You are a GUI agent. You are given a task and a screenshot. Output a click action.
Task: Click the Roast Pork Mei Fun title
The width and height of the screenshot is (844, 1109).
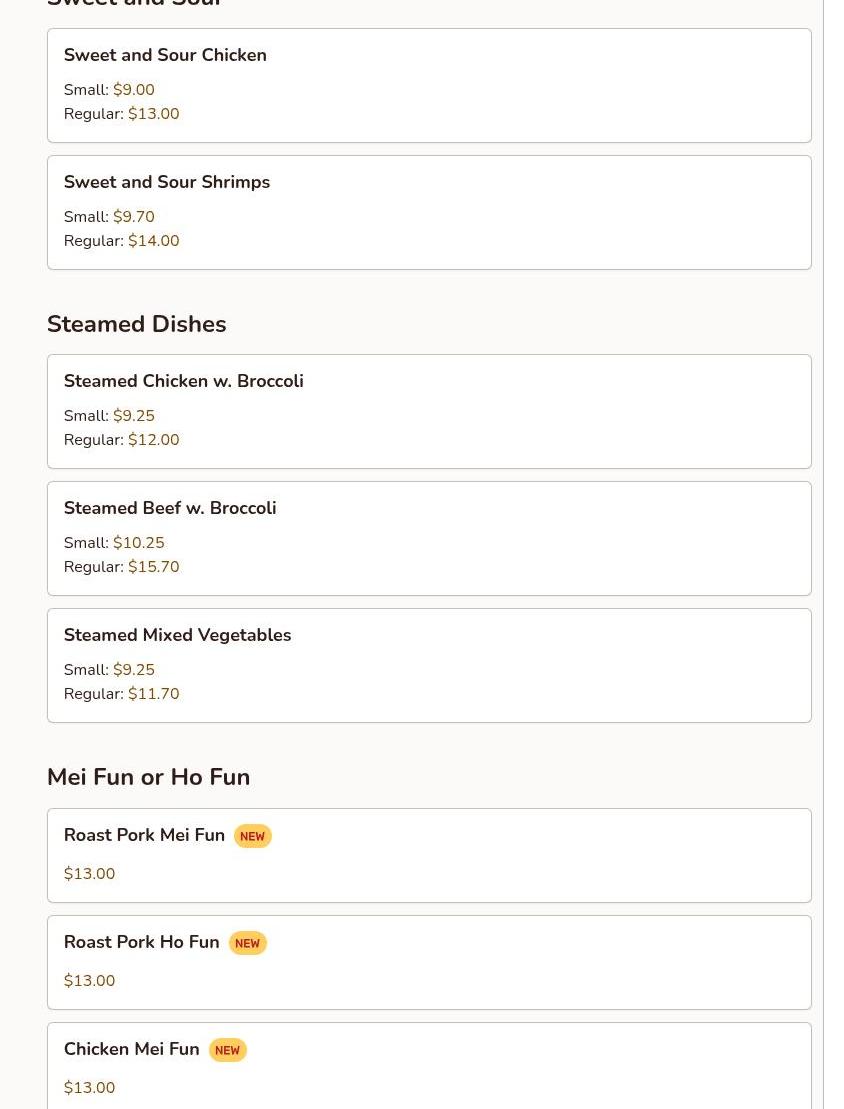click(144, 835)
